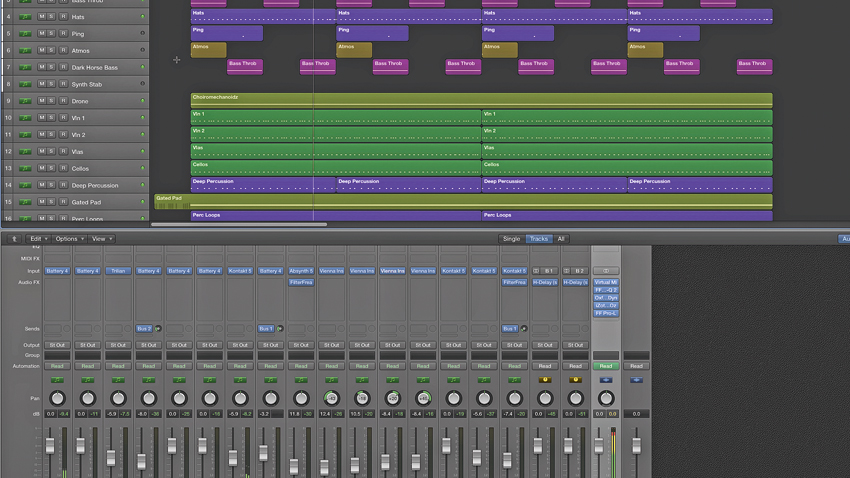Record-enable the Drone track

[x=63, y=101]
